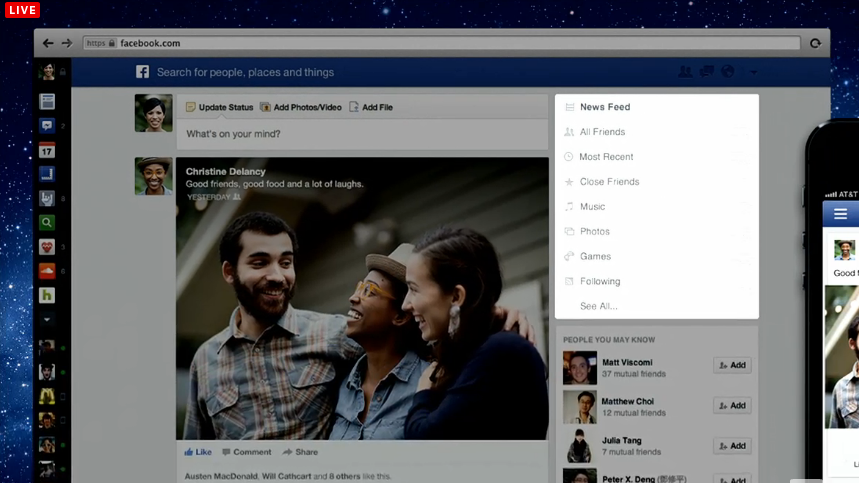Add Matt Viscomi as a friend
The height and width of the screenshot is (483, 859).
(732, 366)
